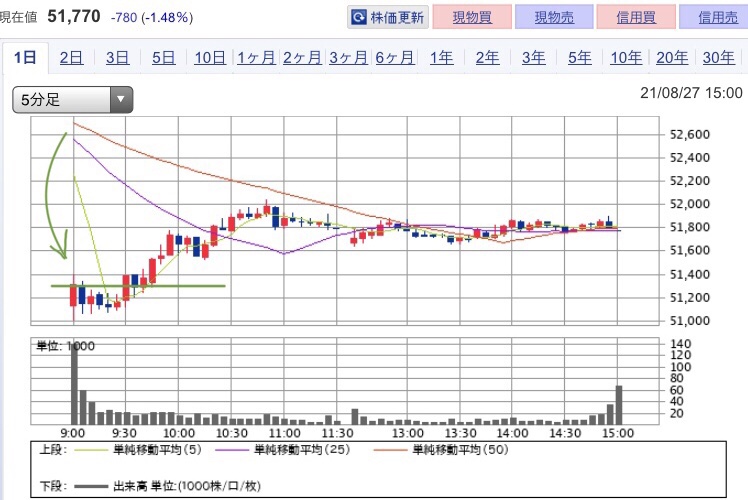
Task: Click the purple 単純移動平均(25) legend line
Action: 232,450
